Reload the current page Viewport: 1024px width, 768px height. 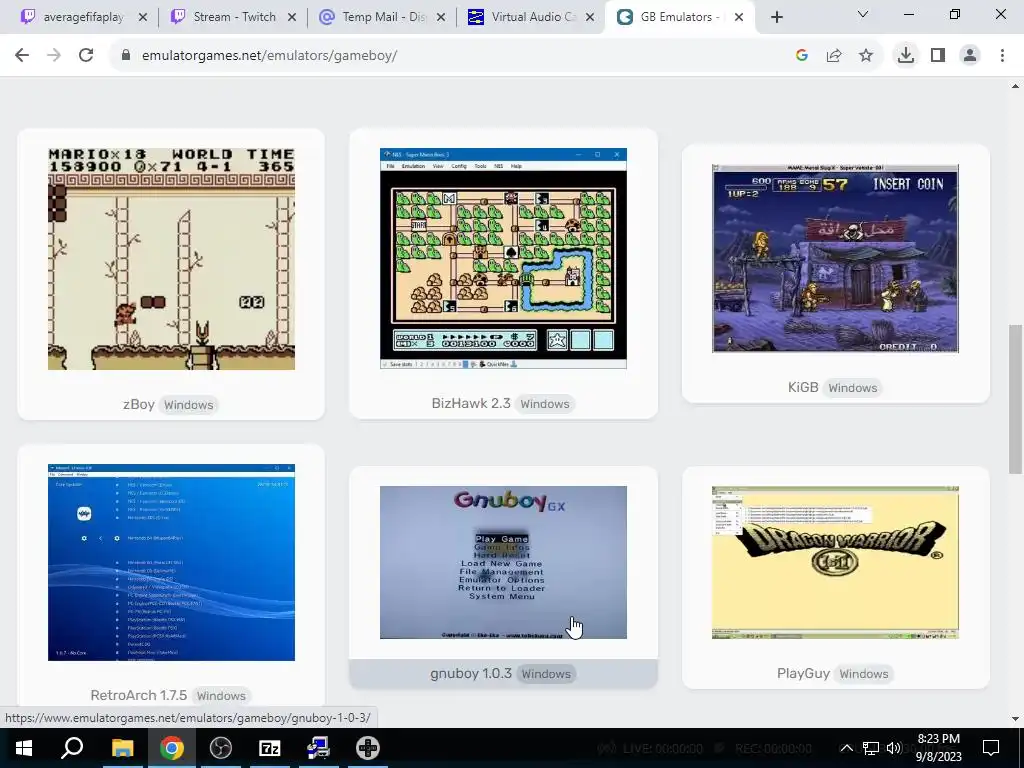click(86, 56)
